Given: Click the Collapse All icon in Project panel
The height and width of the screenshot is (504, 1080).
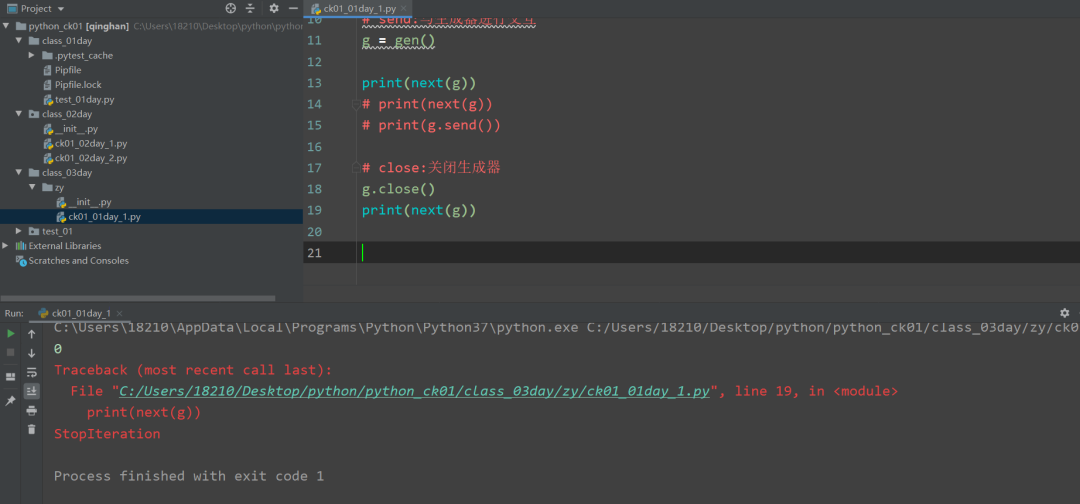Looking at the screenshot, I should click(250, 8).
